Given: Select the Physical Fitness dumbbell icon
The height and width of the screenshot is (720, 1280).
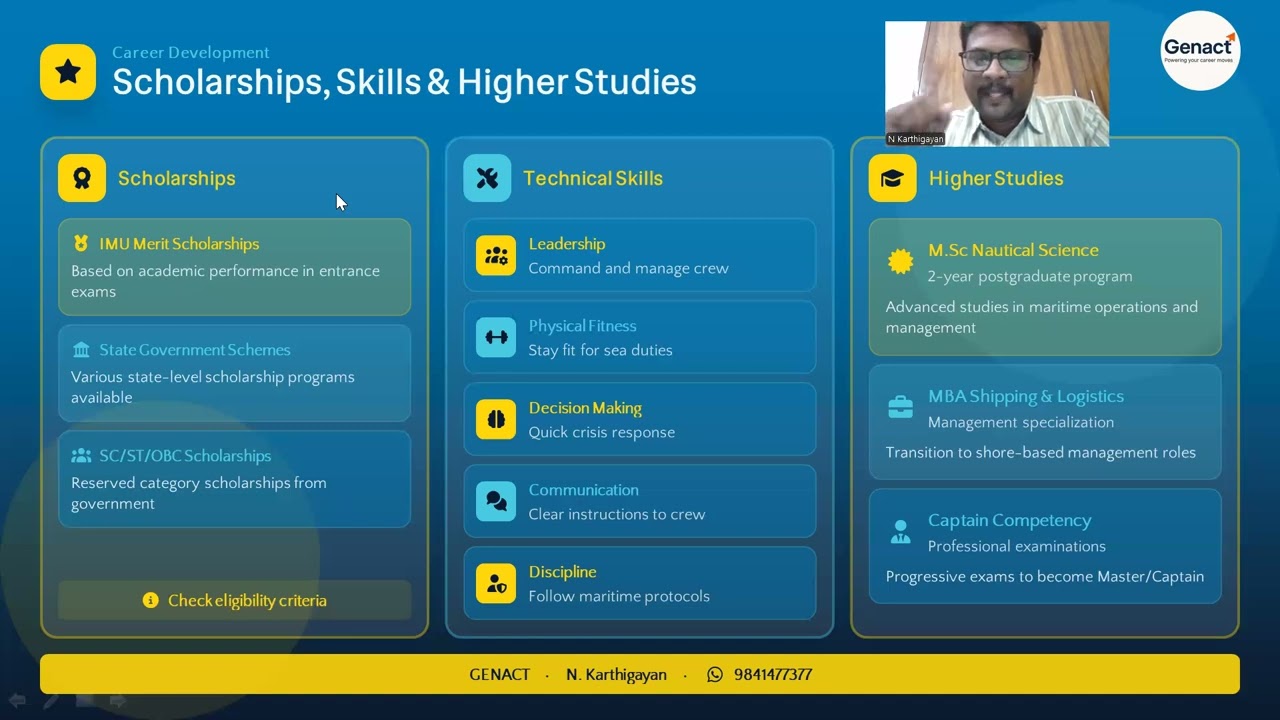Looking at the screenshot, I should pos(496,337).
